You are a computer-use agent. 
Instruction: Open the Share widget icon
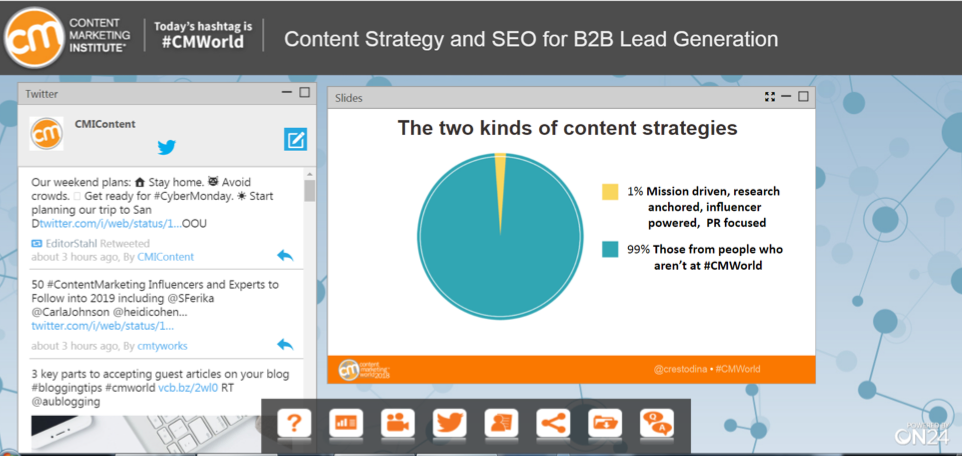553,423
